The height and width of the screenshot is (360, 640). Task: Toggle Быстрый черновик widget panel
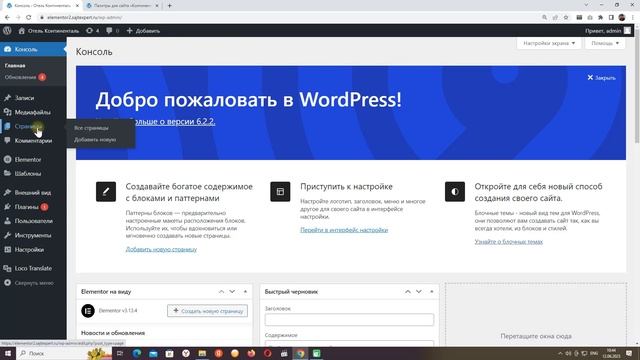point(432,291)
